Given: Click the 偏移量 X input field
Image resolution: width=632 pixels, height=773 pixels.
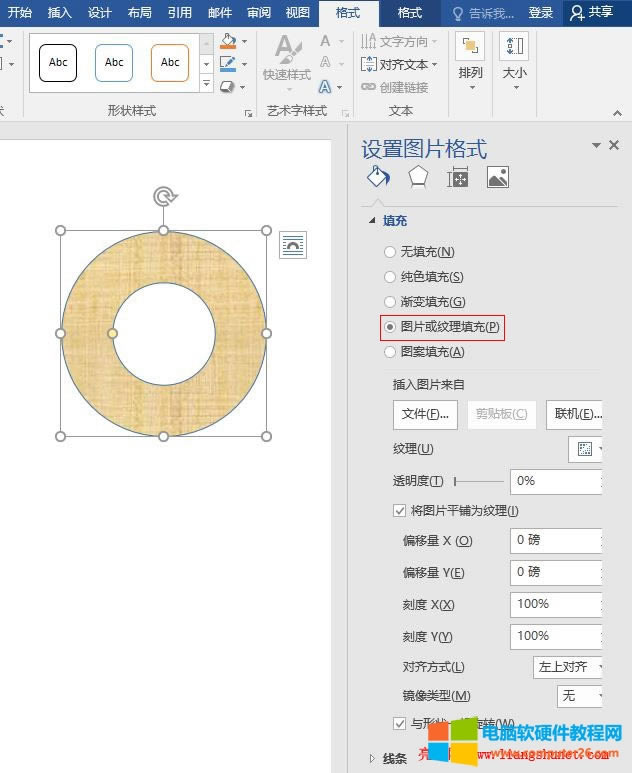Looking at the screenshot, I should click(555, 541).
